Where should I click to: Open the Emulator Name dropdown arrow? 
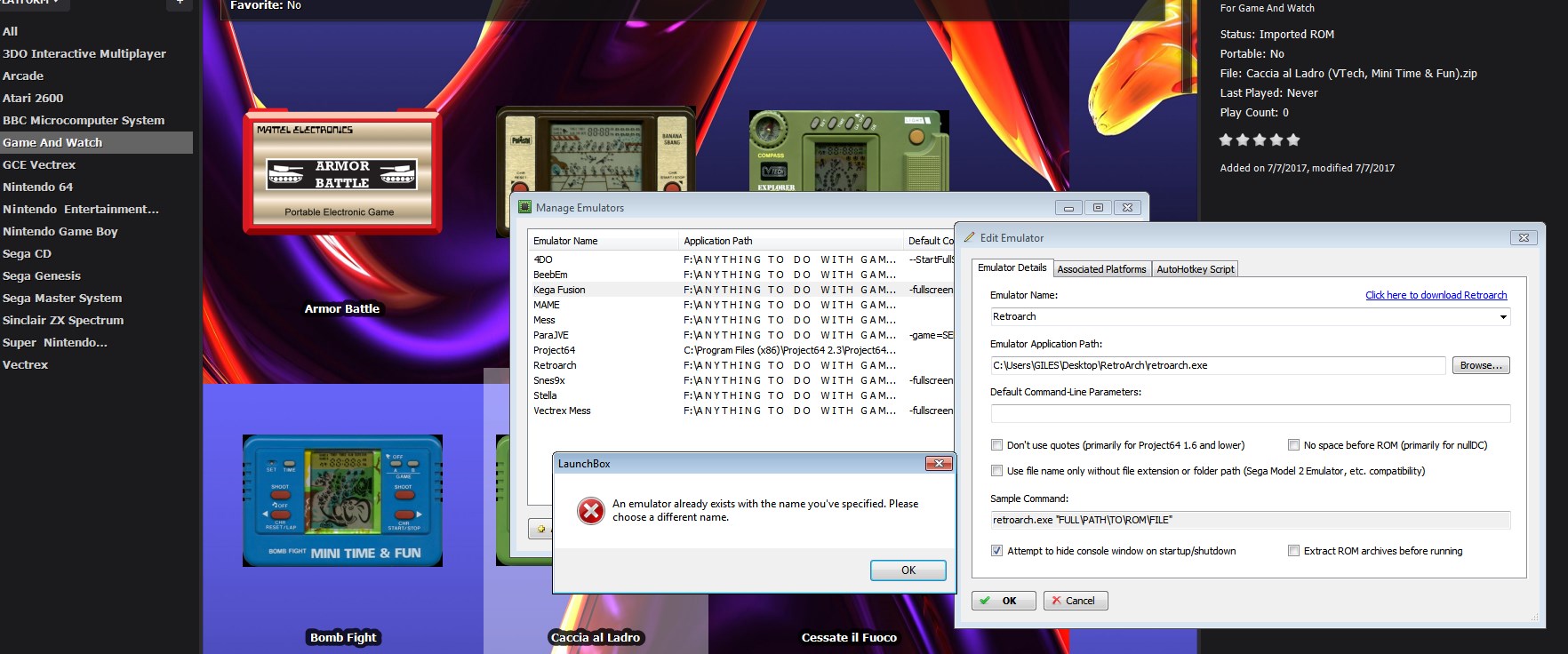click(1503, 316)
